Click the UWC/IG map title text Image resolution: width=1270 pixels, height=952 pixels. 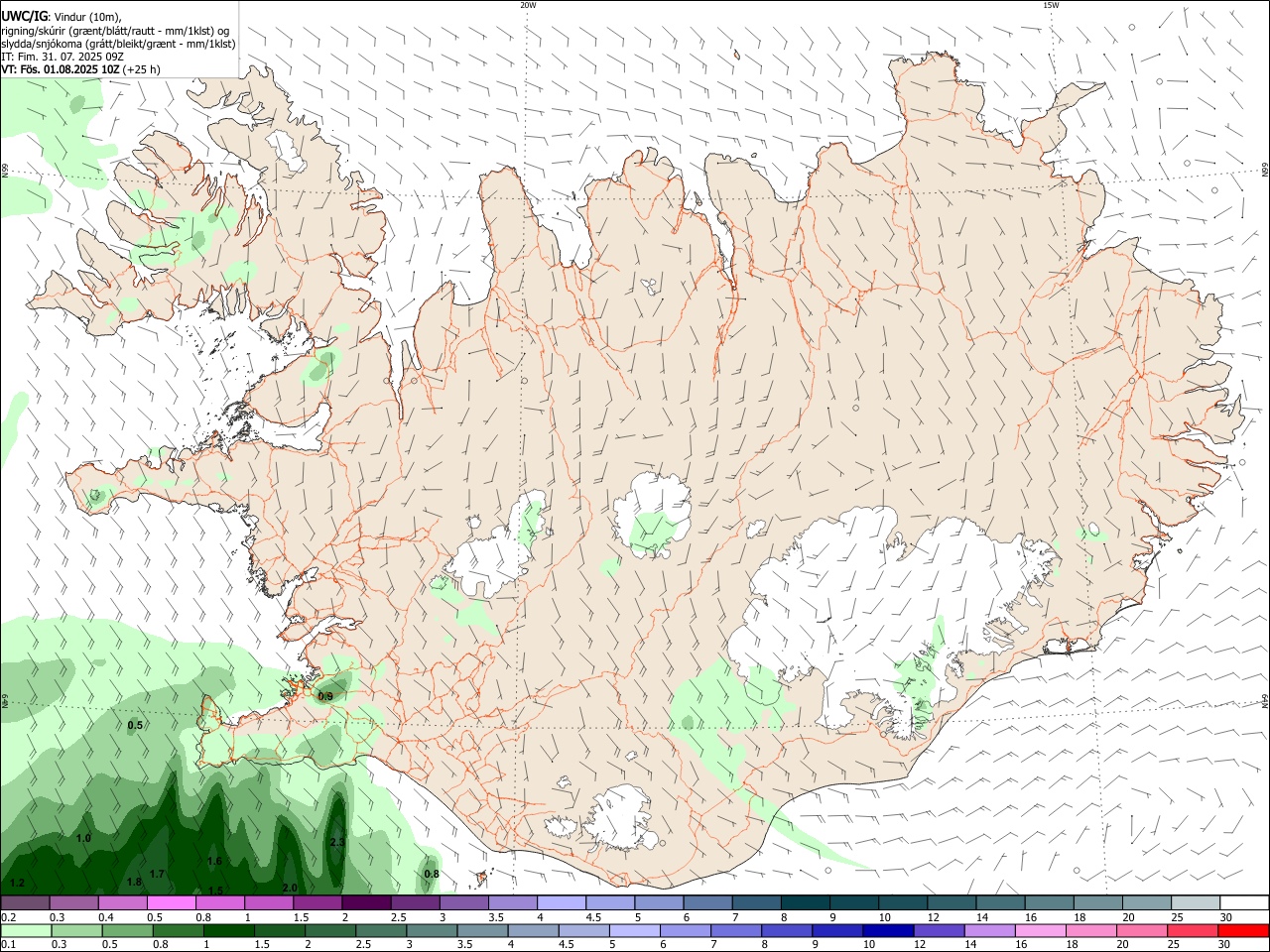24,16
